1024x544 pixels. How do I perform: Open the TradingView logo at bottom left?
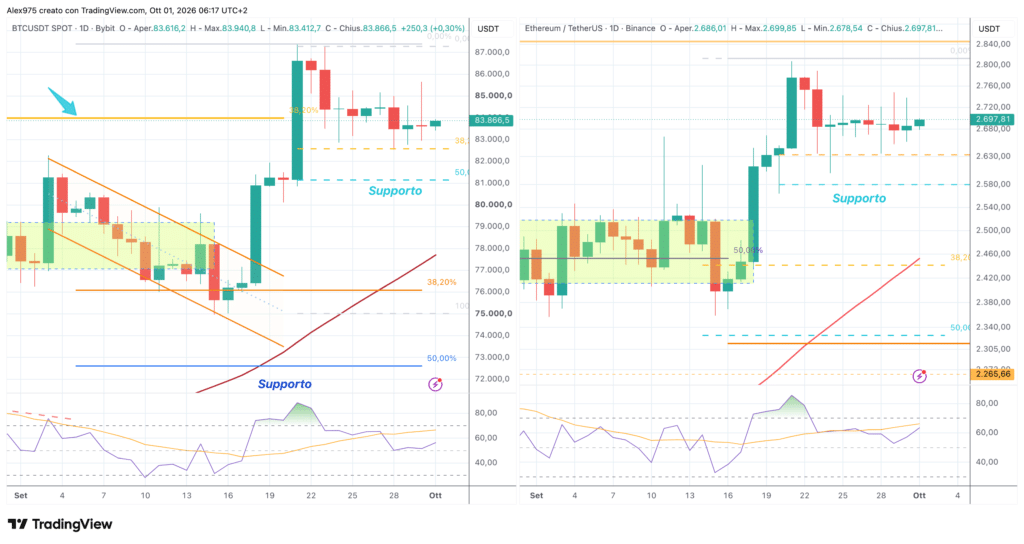point(59,524)
